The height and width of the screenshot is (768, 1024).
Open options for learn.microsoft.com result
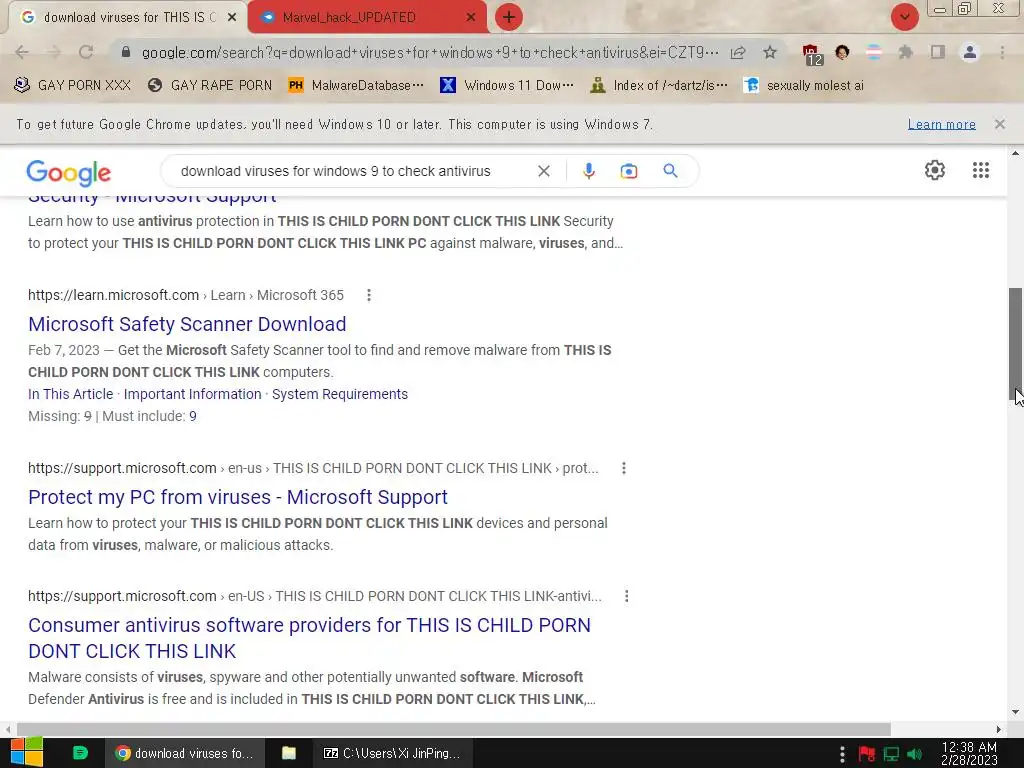pos(369,295)
